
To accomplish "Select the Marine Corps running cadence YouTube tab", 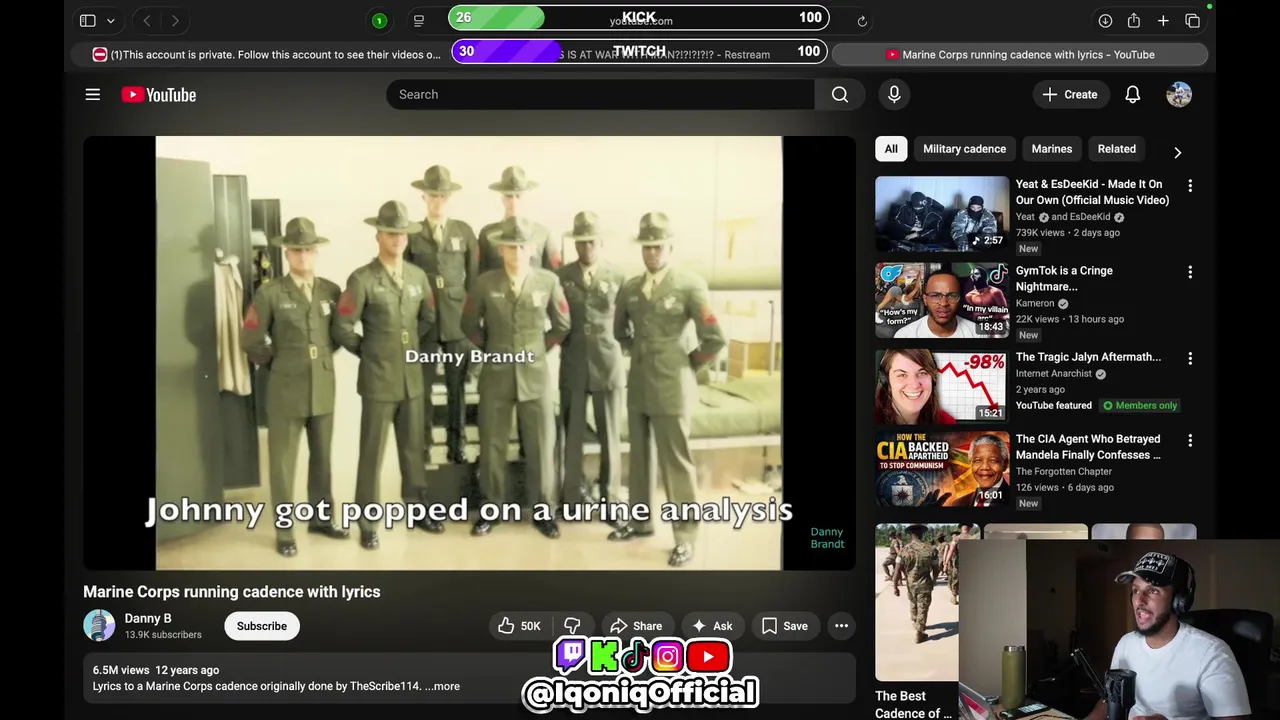I will click(1020, 54).
